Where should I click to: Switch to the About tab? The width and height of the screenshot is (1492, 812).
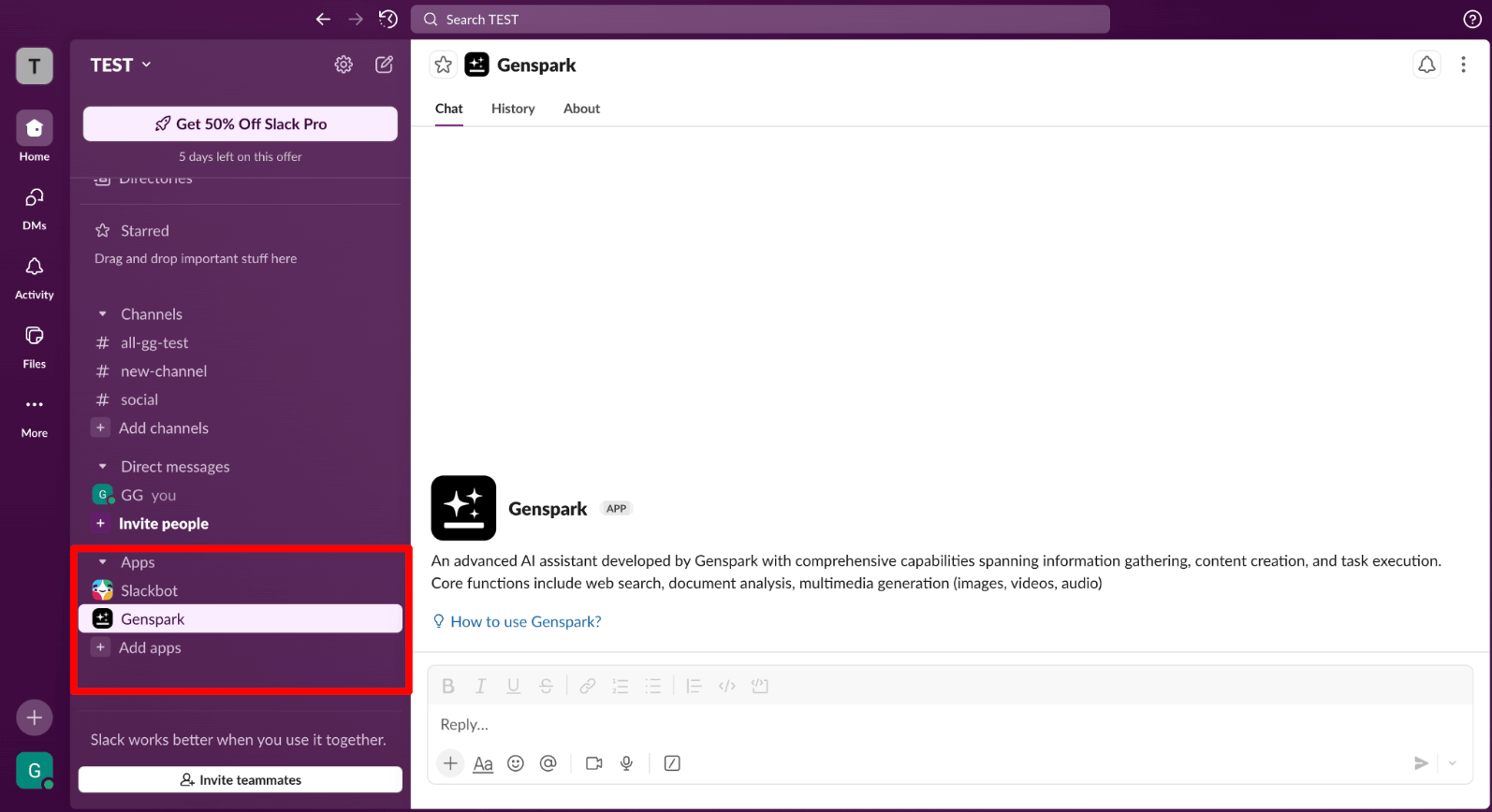click(581, 109)
